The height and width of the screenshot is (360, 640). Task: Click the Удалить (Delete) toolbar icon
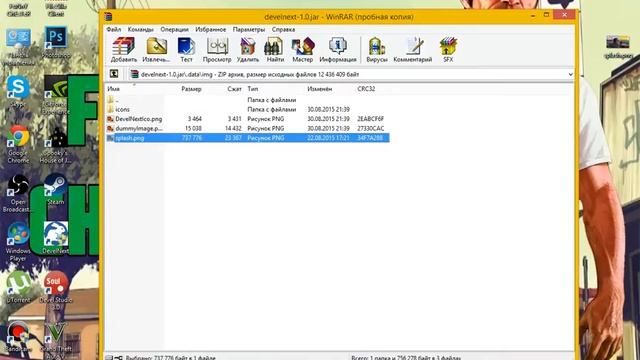pyautogui.click(x=248, y=49)
